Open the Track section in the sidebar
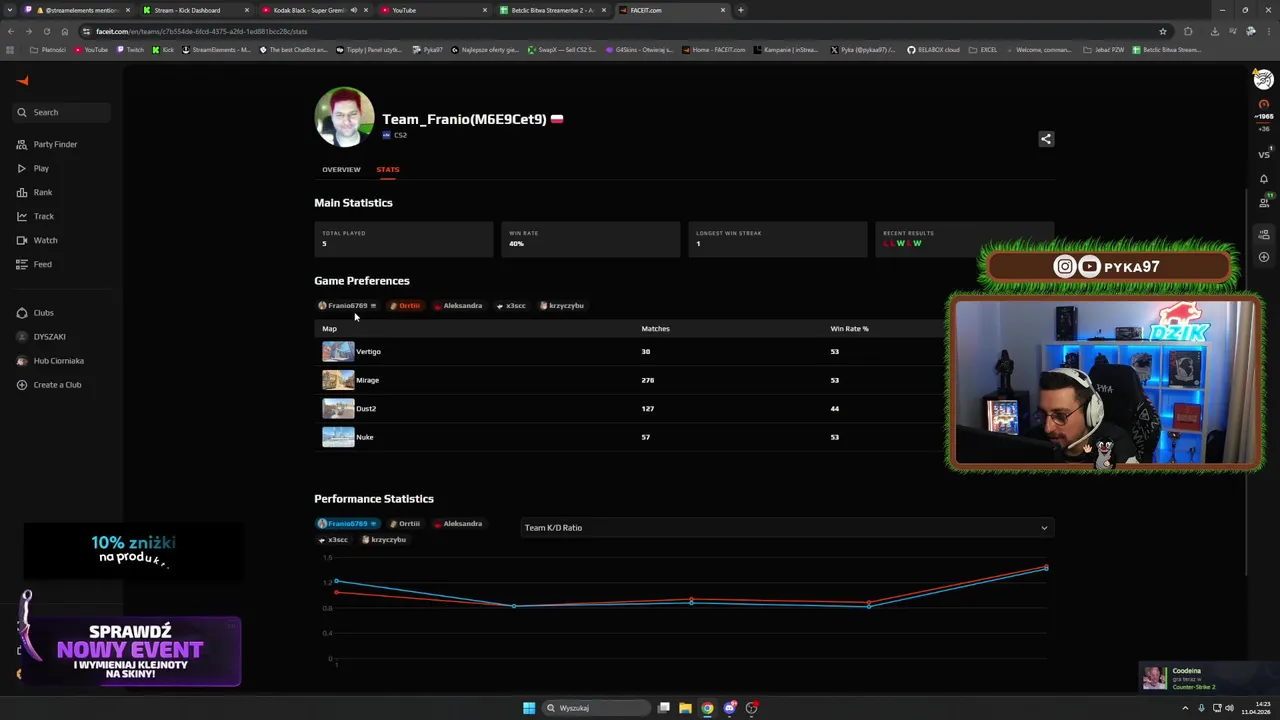 36,216
